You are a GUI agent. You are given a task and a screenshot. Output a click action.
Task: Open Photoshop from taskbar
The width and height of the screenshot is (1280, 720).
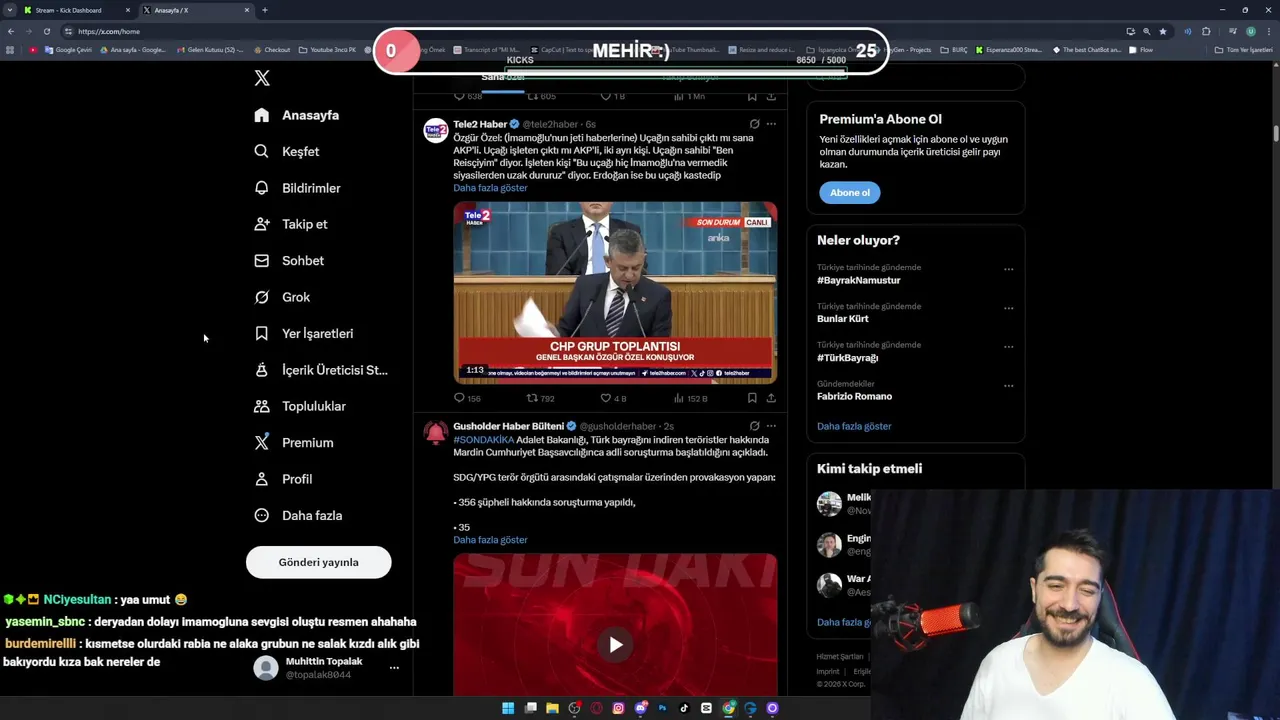[662, 708]
